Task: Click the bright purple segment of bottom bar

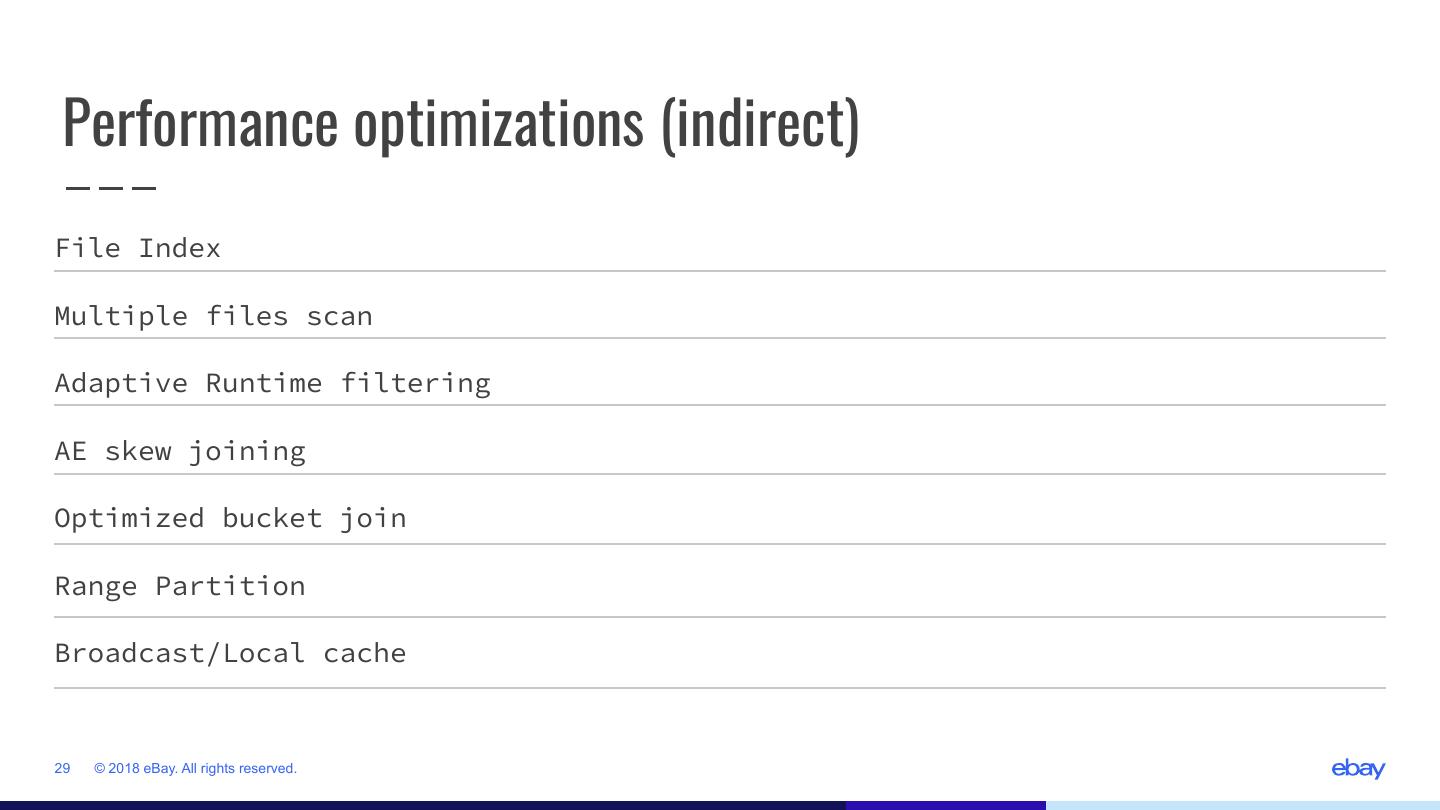Action: point(945,805)
